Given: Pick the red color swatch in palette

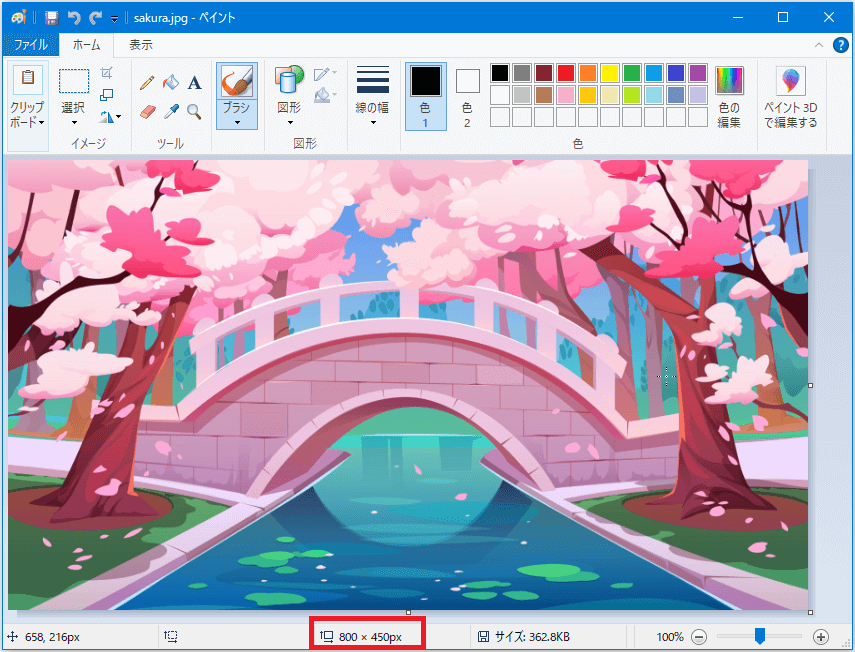Looking at the screenshot, I should coord(566,73).
